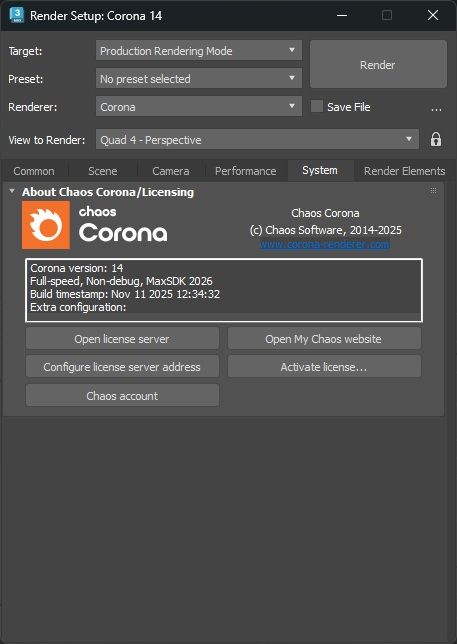The width and height of the screenshot is (457, 644).
Task: Click Configure license server address button
Action: [122, 367]
